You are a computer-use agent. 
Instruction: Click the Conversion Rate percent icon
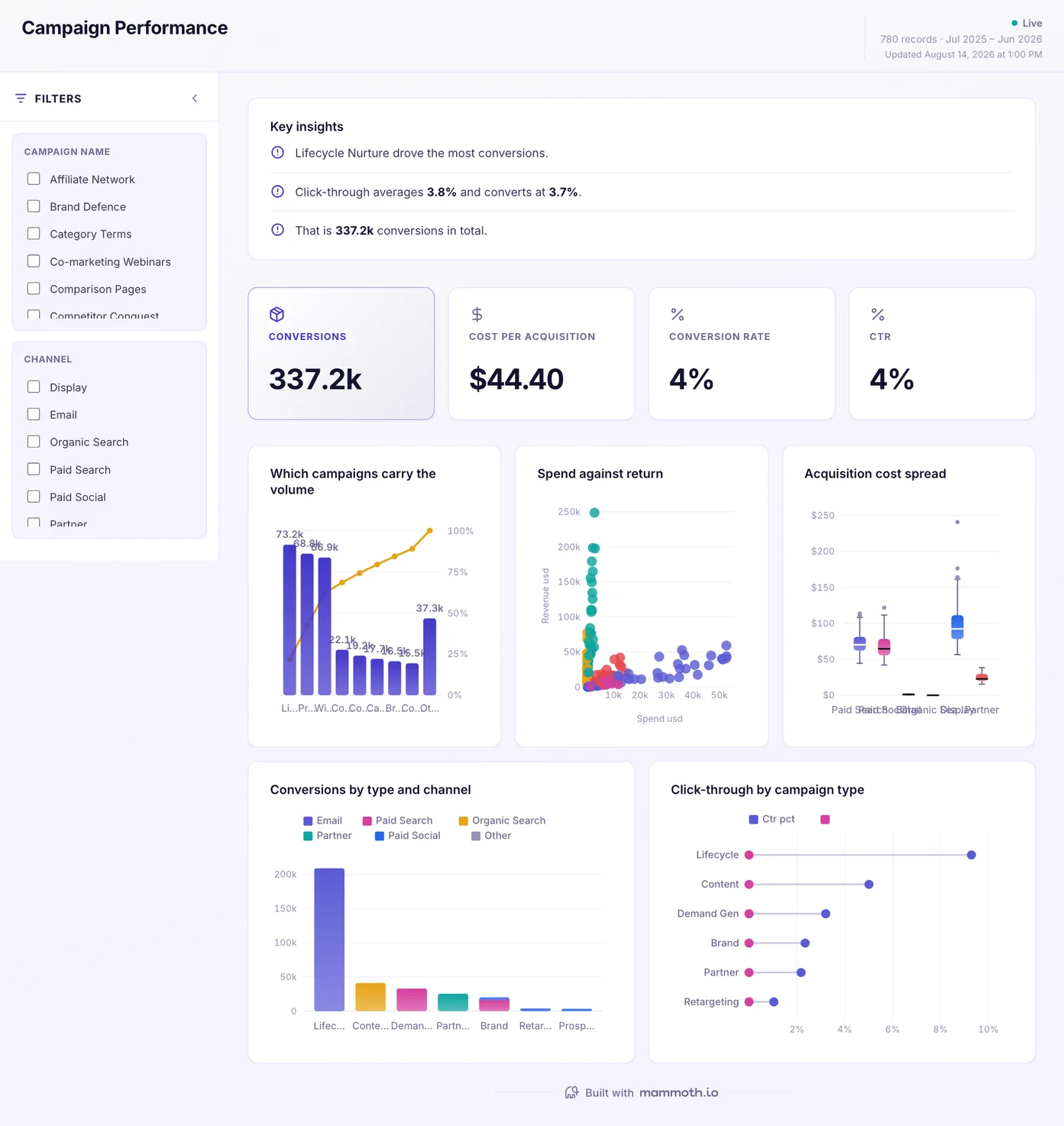click(x=677, y=314)
